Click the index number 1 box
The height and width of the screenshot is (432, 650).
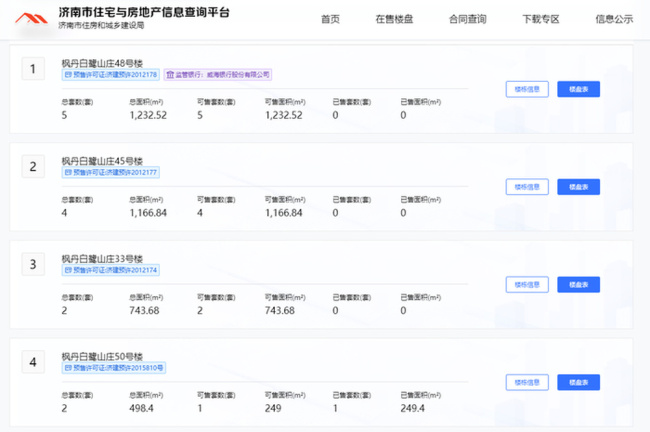[33, 69]
